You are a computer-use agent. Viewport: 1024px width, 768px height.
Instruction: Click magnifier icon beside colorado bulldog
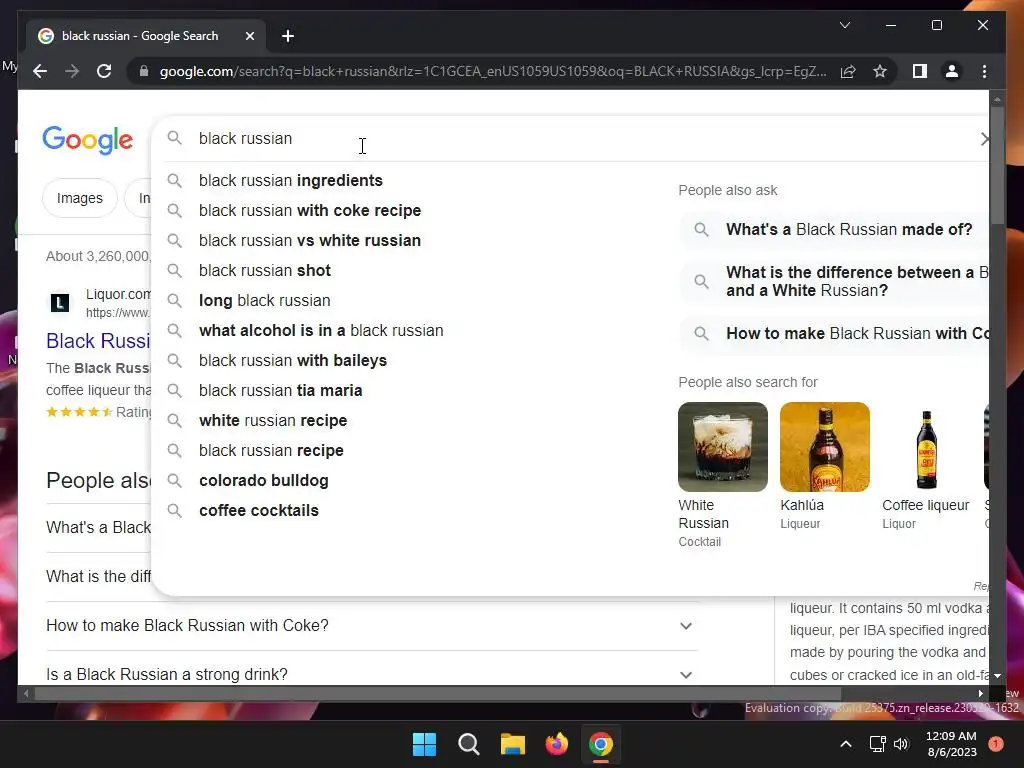(174, 481)
